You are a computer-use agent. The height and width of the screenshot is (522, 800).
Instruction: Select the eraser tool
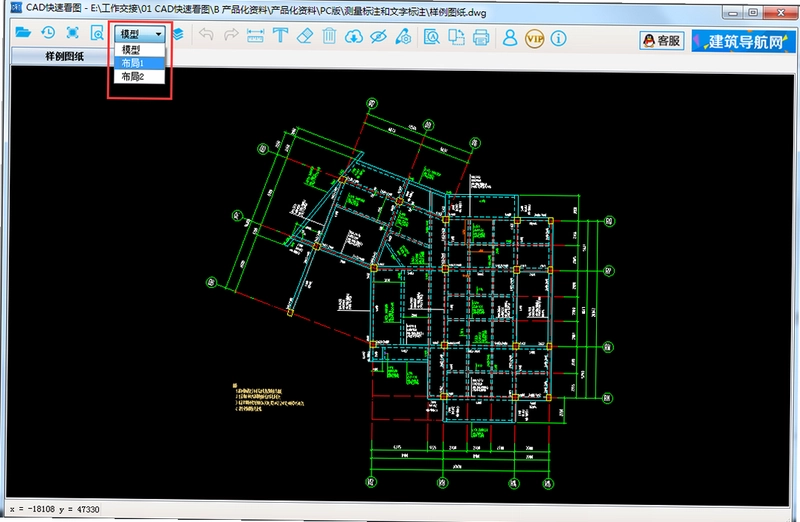[305, 36]
